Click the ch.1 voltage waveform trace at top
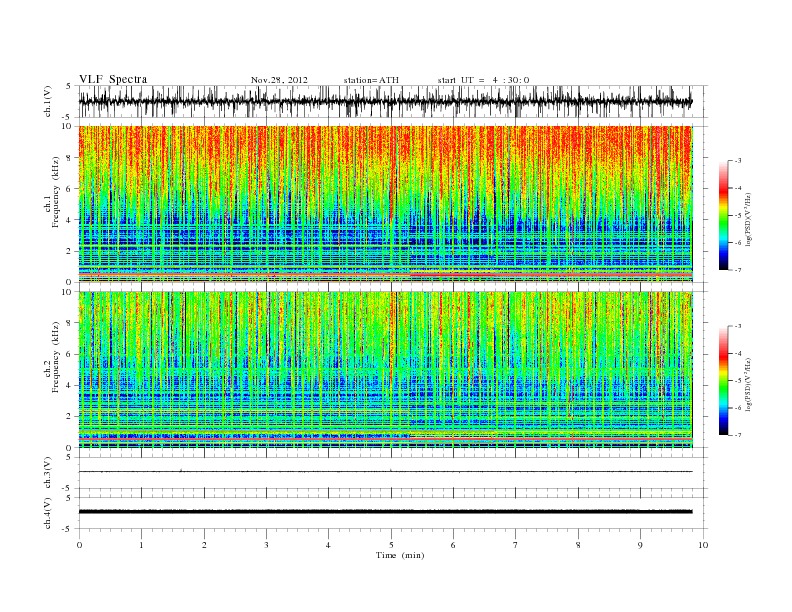This screenshot has width=792, height=612. click(x=385, y=101)
